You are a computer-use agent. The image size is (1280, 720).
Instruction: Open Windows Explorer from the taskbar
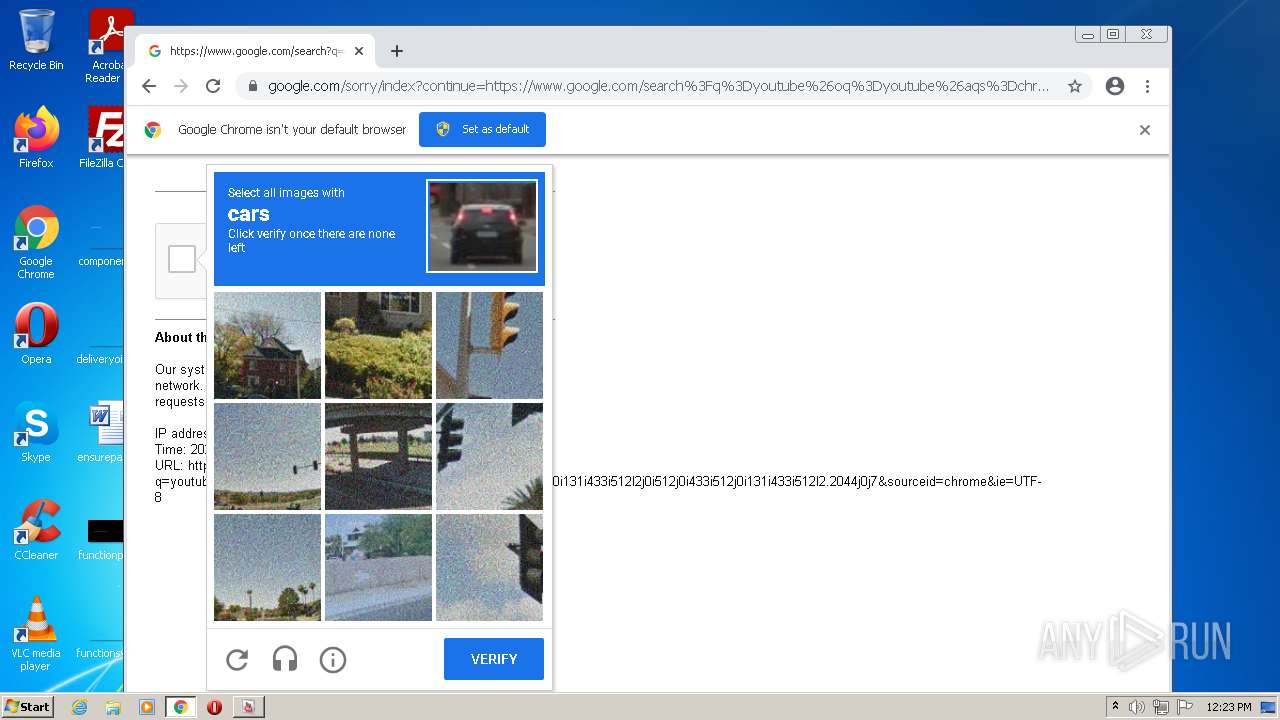click(113, 707)
